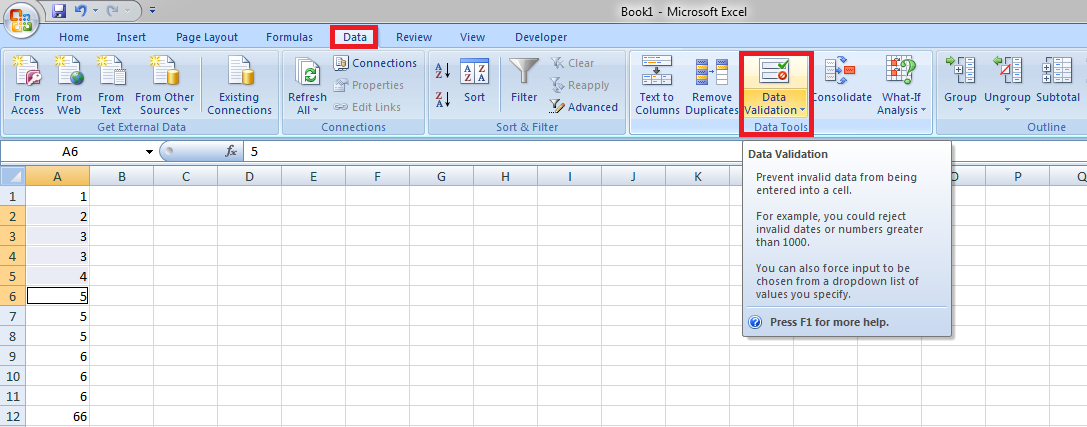Click the Select All corner button
This screenshot has height=427, width=1087.
click(13, 176)
